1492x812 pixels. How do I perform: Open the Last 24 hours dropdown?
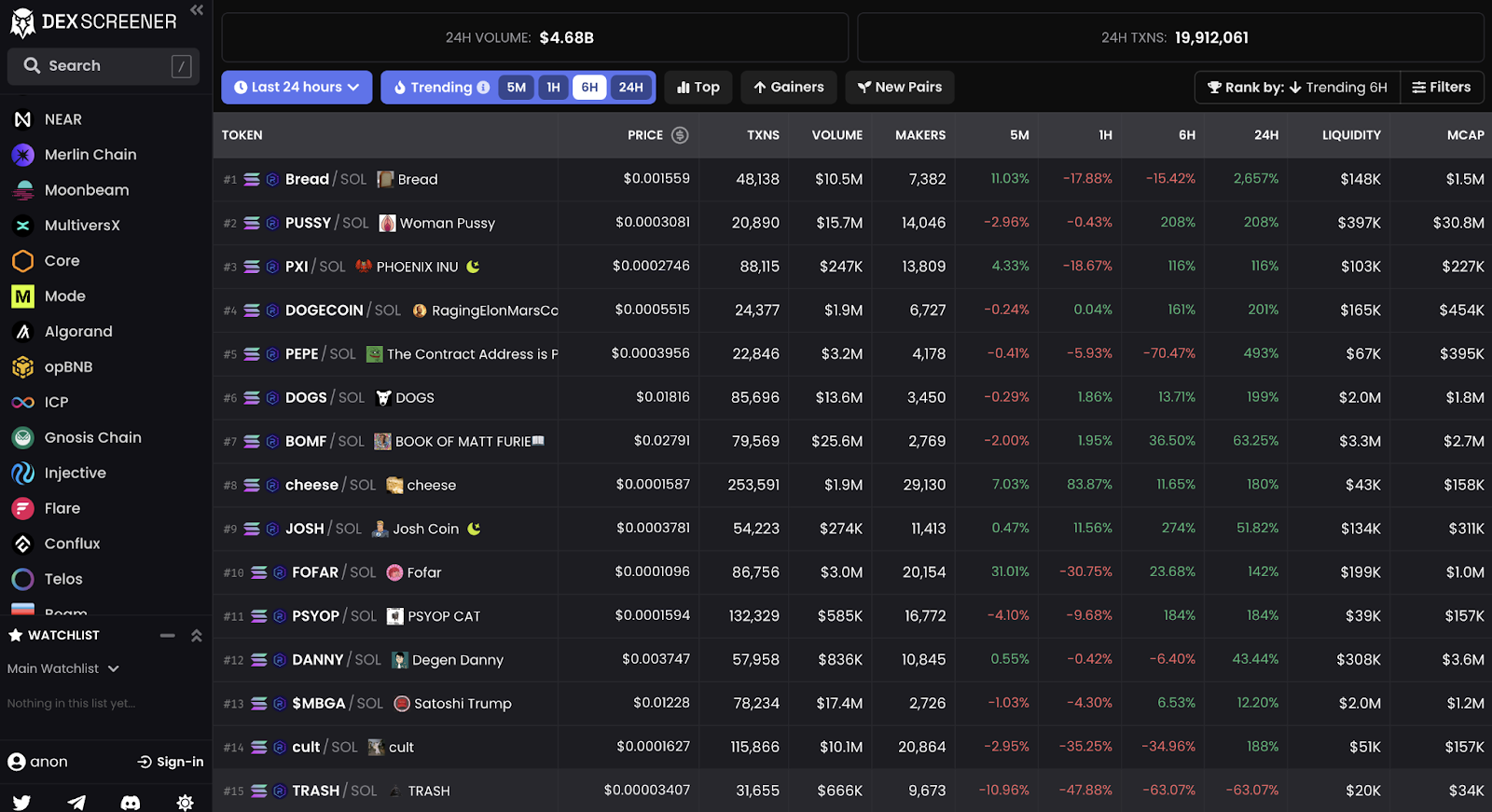[297, 88]
